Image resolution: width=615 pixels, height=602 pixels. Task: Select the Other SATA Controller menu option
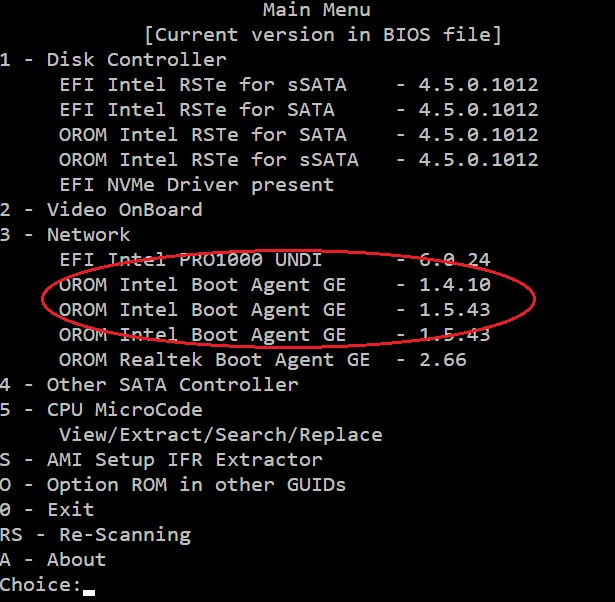coord(149,385)
